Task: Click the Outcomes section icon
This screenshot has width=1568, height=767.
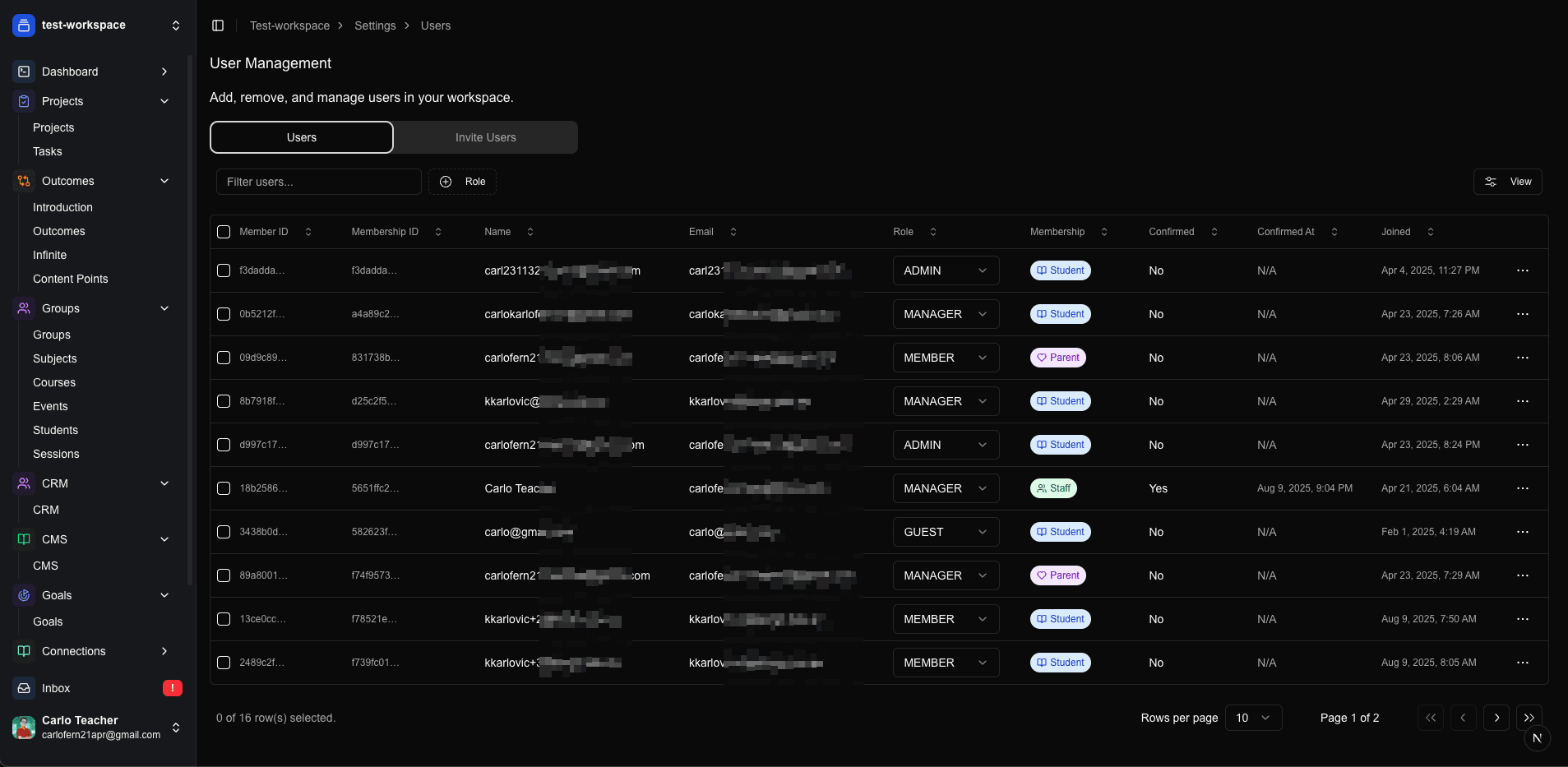Action: click(24, 181)
